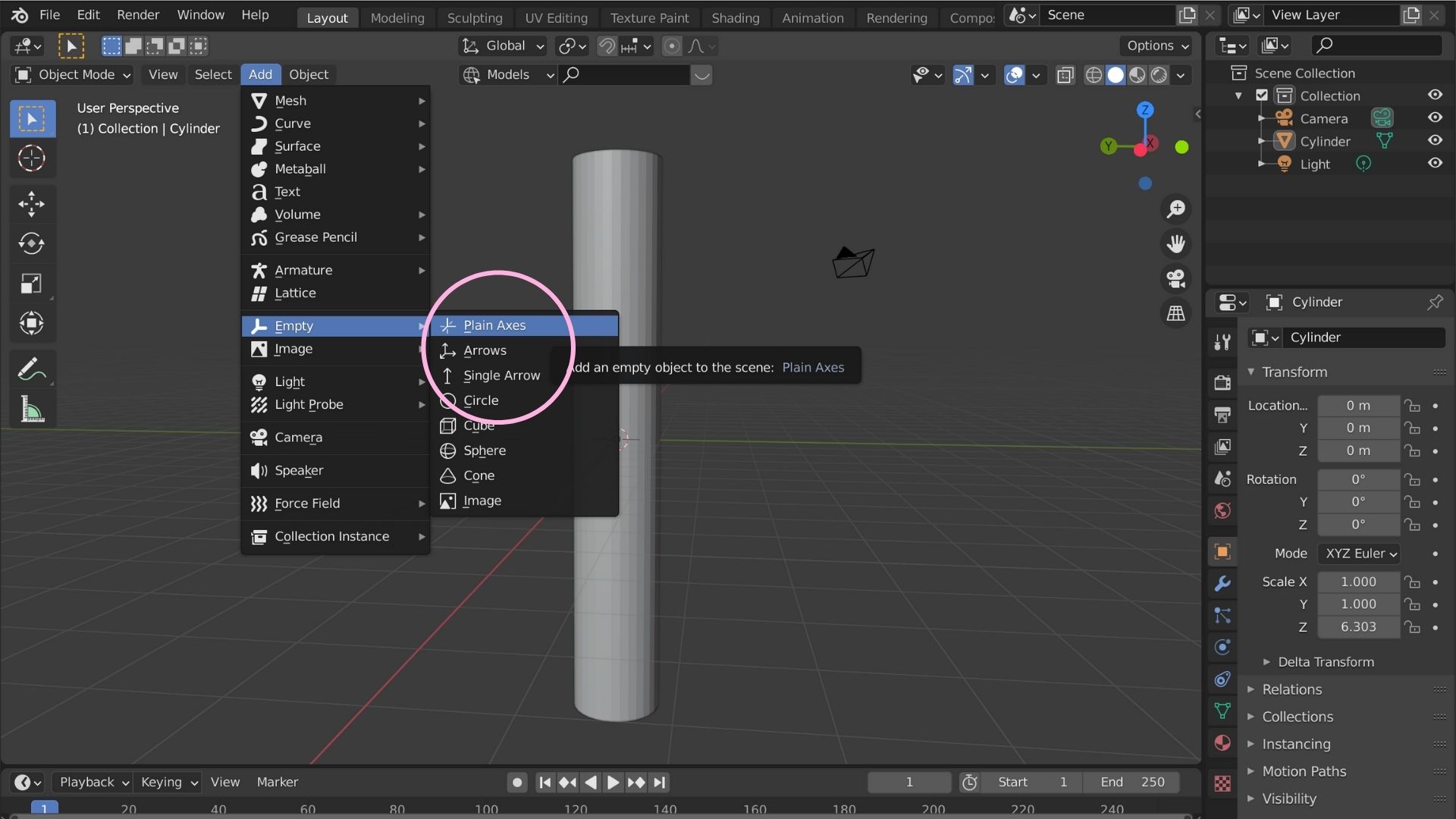1456x819 pixels.
Task: Collapse the Collection tree item
Action: (1239, 96)
